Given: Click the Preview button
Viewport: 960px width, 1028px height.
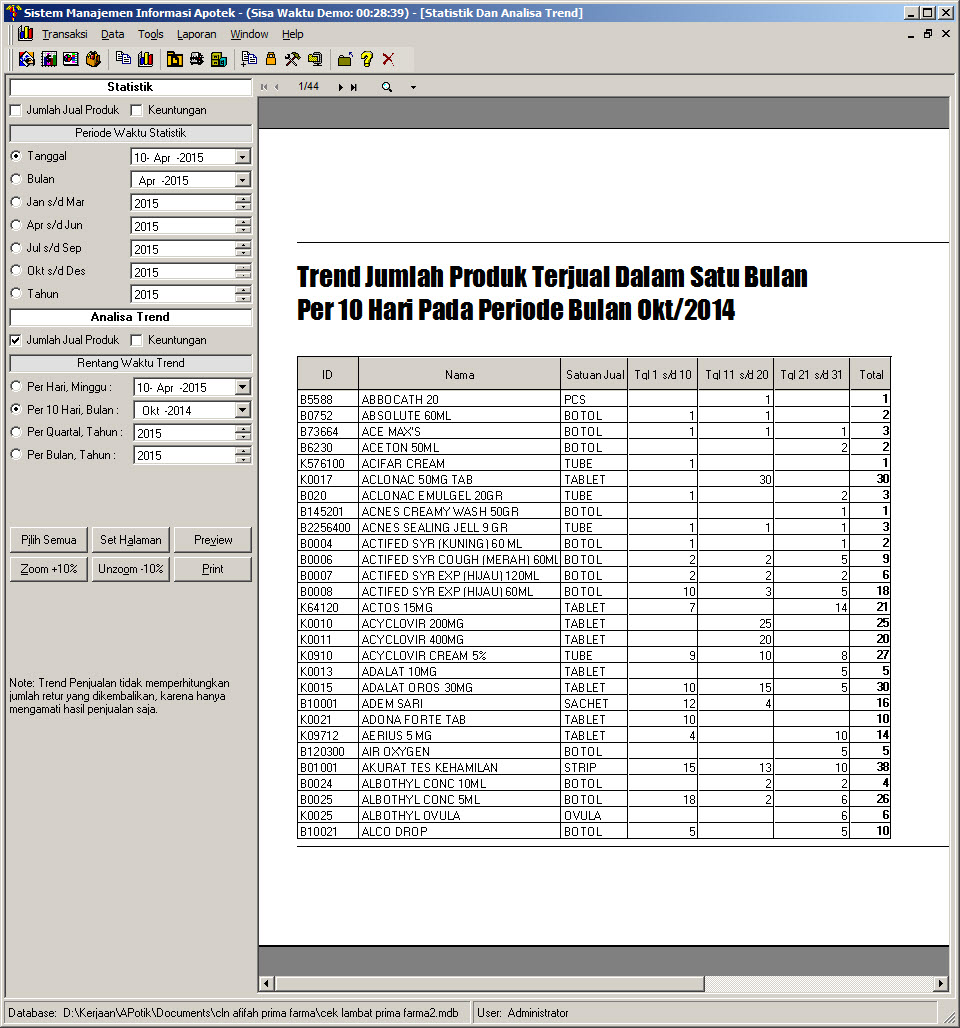Looking at the screenshot, I should point(212,540).
